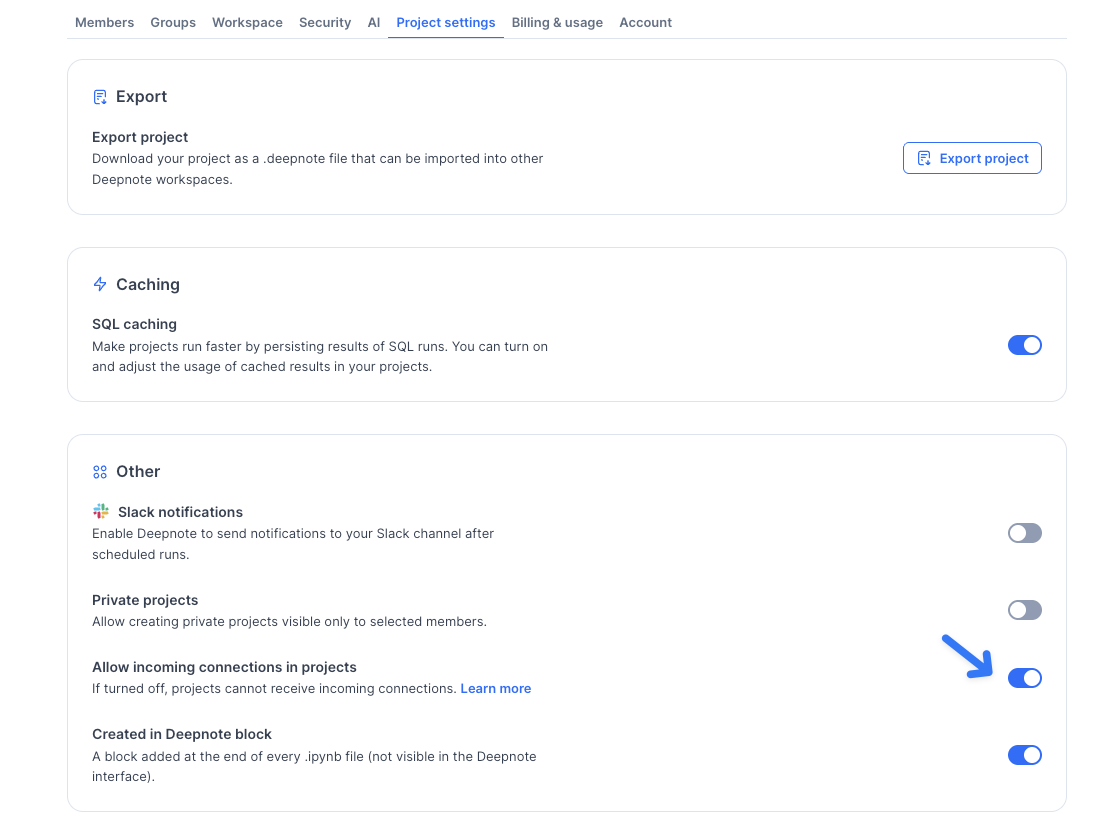Viewport: 1117px width, 831px height.
Task: Toggle Created in Deepnote block switch
Action: pos(1024,755)
